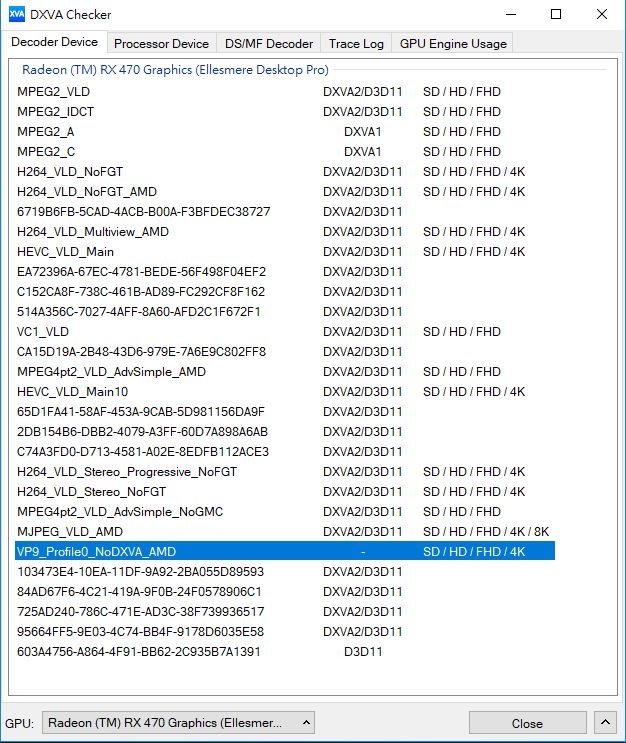This screenshot has height=743, width=626.
Task: Select the 2DB154B6-DBB2-4079 GUID row
Action: point(285,432)
